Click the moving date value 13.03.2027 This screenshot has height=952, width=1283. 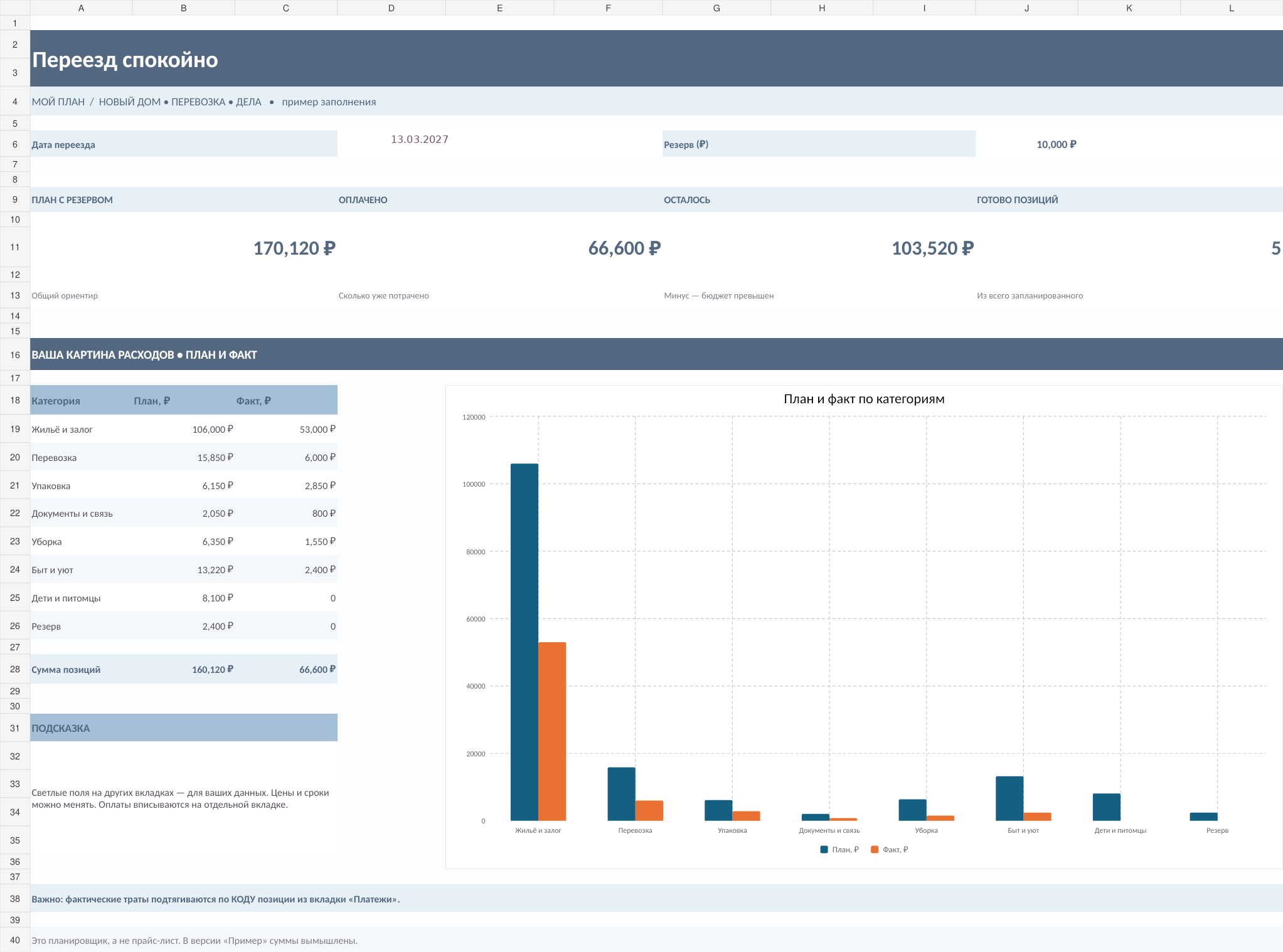click(x=419, y=139)
